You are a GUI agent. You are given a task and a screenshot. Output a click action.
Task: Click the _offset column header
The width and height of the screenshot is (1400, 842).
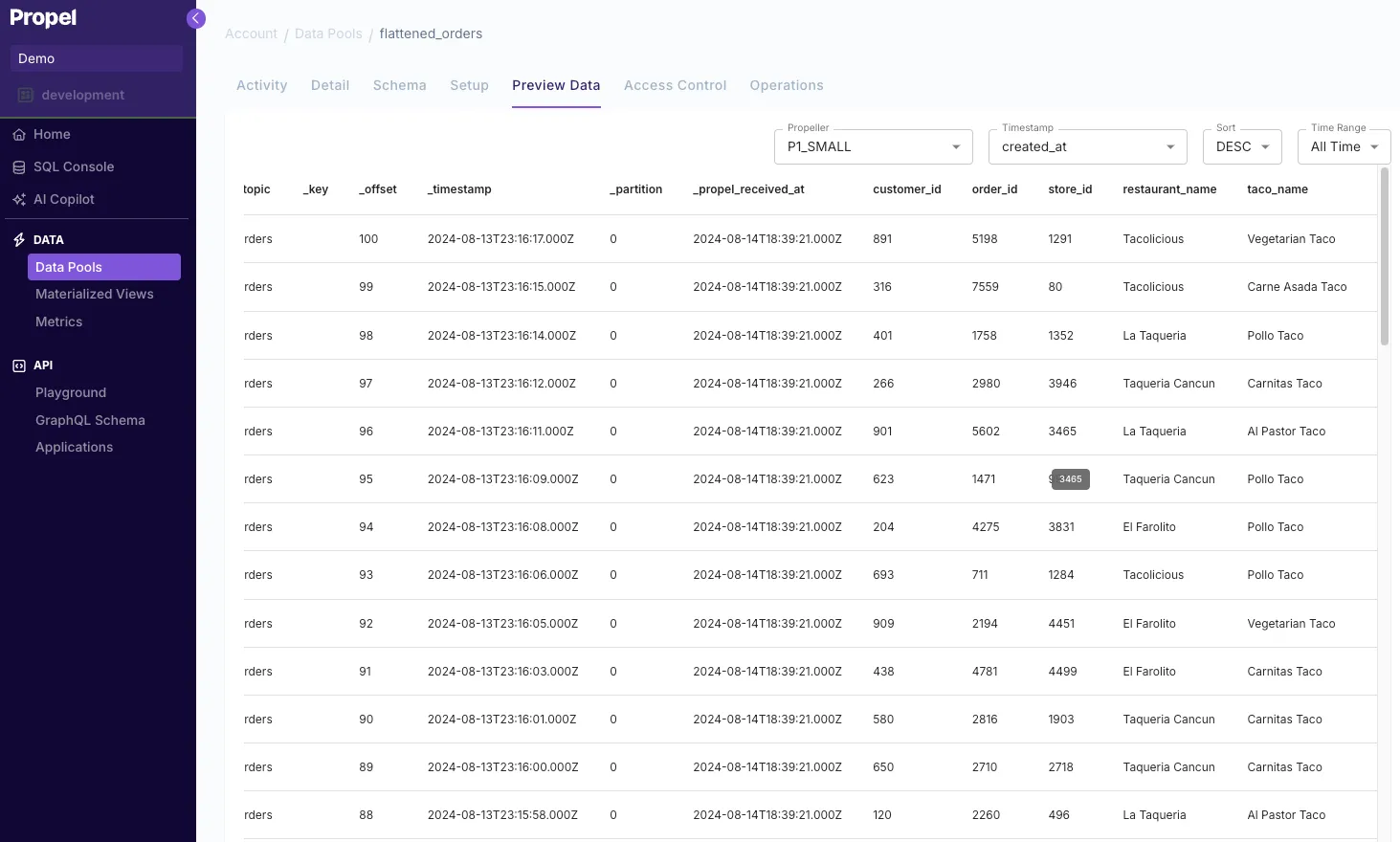(378, 189)
